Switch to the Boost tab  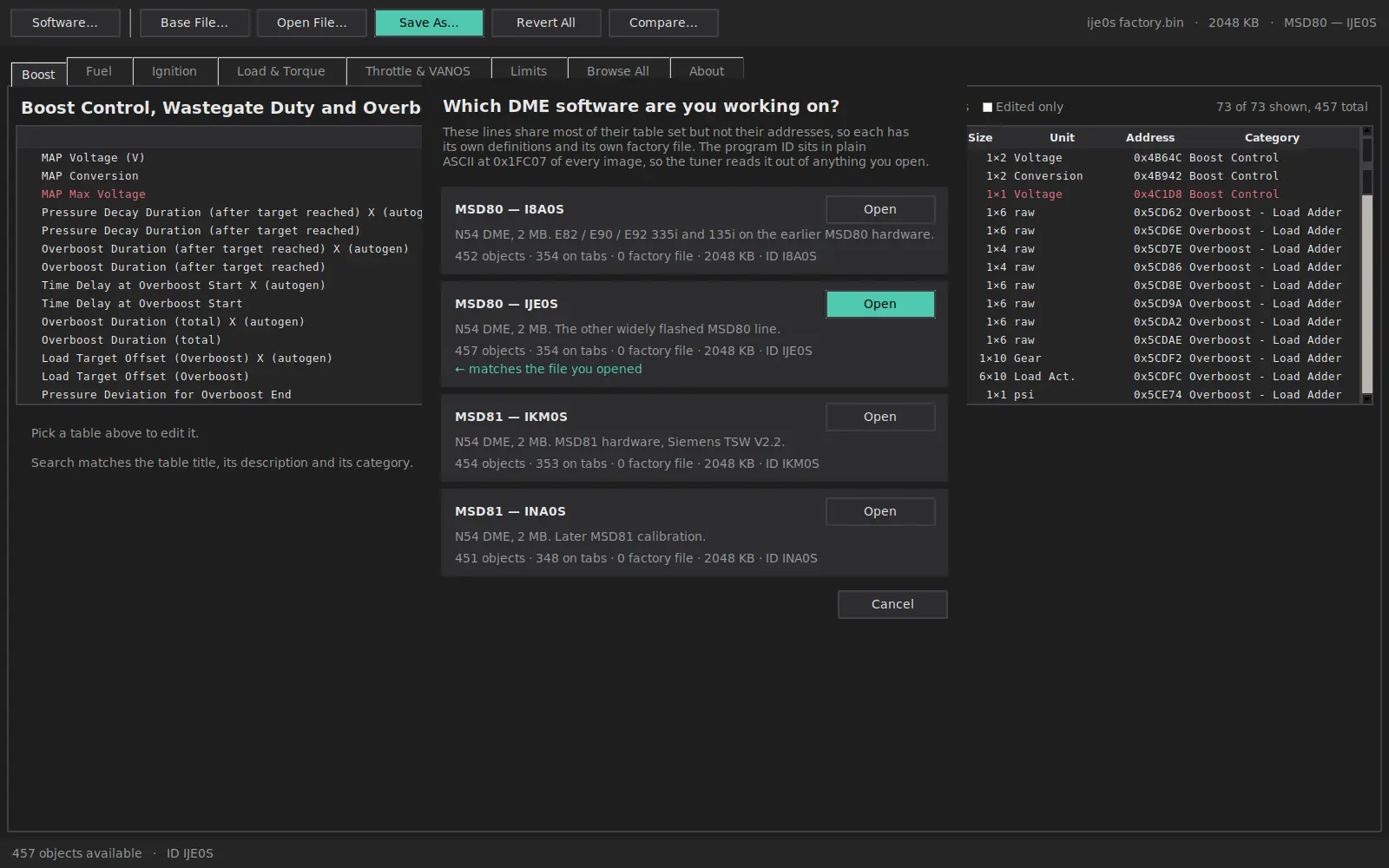[x=38, y=75]
